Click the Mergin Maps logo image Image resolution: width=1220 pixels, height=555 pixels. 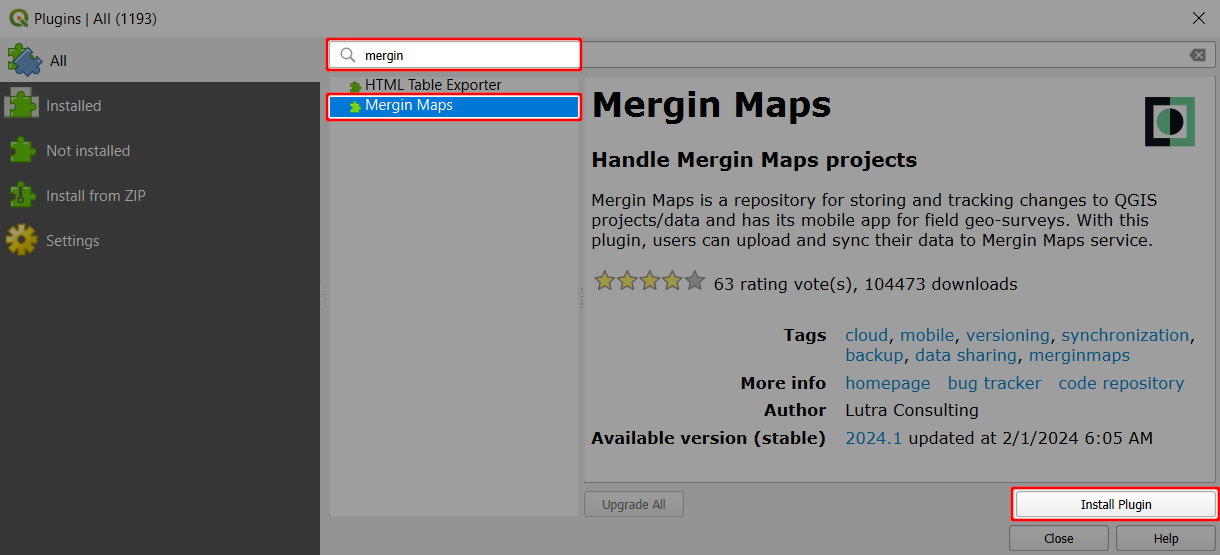click(x=1170, y=122)
